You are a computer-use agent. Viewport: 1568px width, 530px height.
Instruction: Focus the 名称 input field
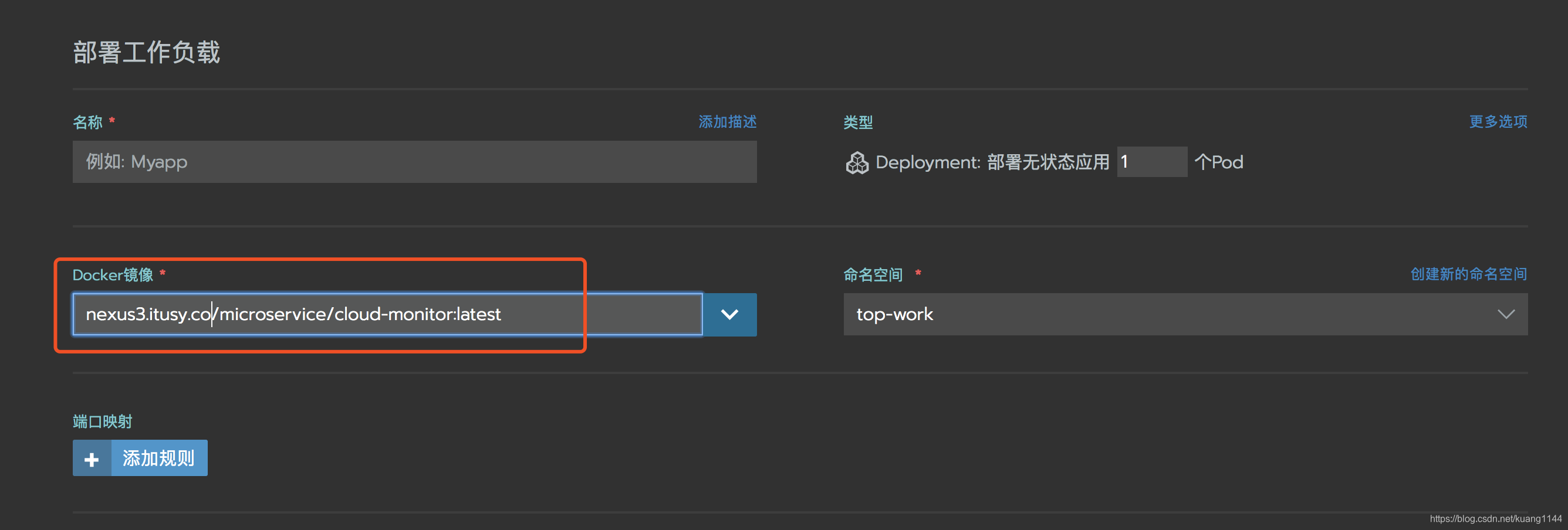pos(414,162)
